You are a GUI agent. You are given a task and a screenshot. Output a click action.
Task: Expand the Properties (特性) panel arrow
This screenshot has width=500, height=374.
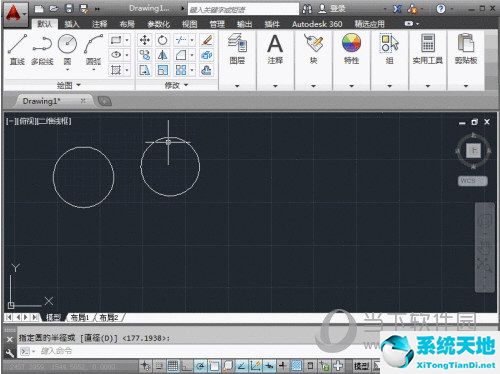tap(351, 86)
